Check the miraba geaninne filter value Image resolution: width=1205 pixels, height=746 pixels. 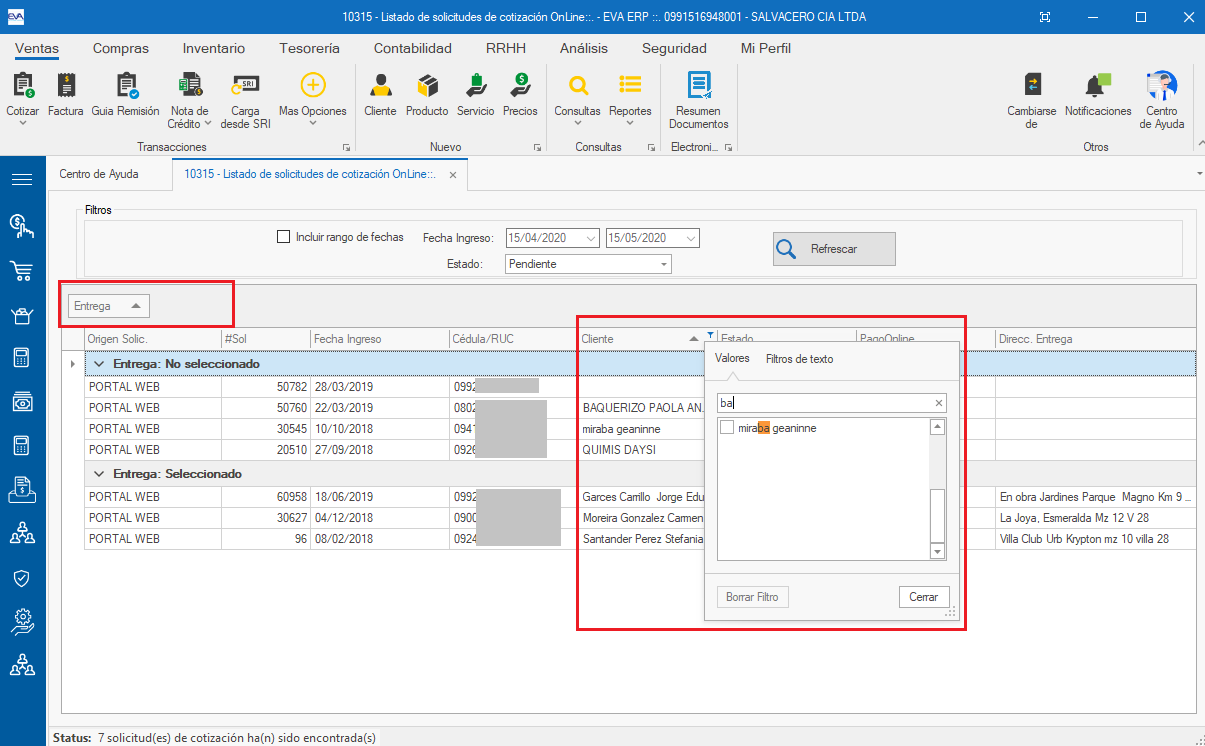(727, 428)
